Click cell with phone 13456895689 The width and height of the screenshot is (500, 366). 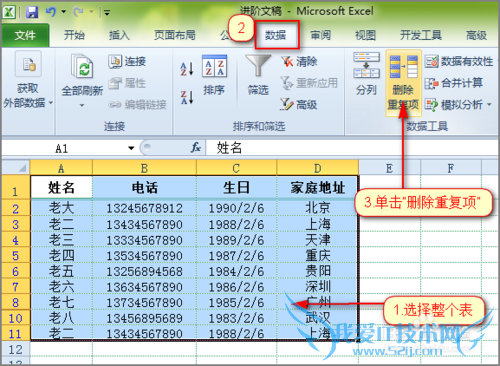(x=145, y=318)
